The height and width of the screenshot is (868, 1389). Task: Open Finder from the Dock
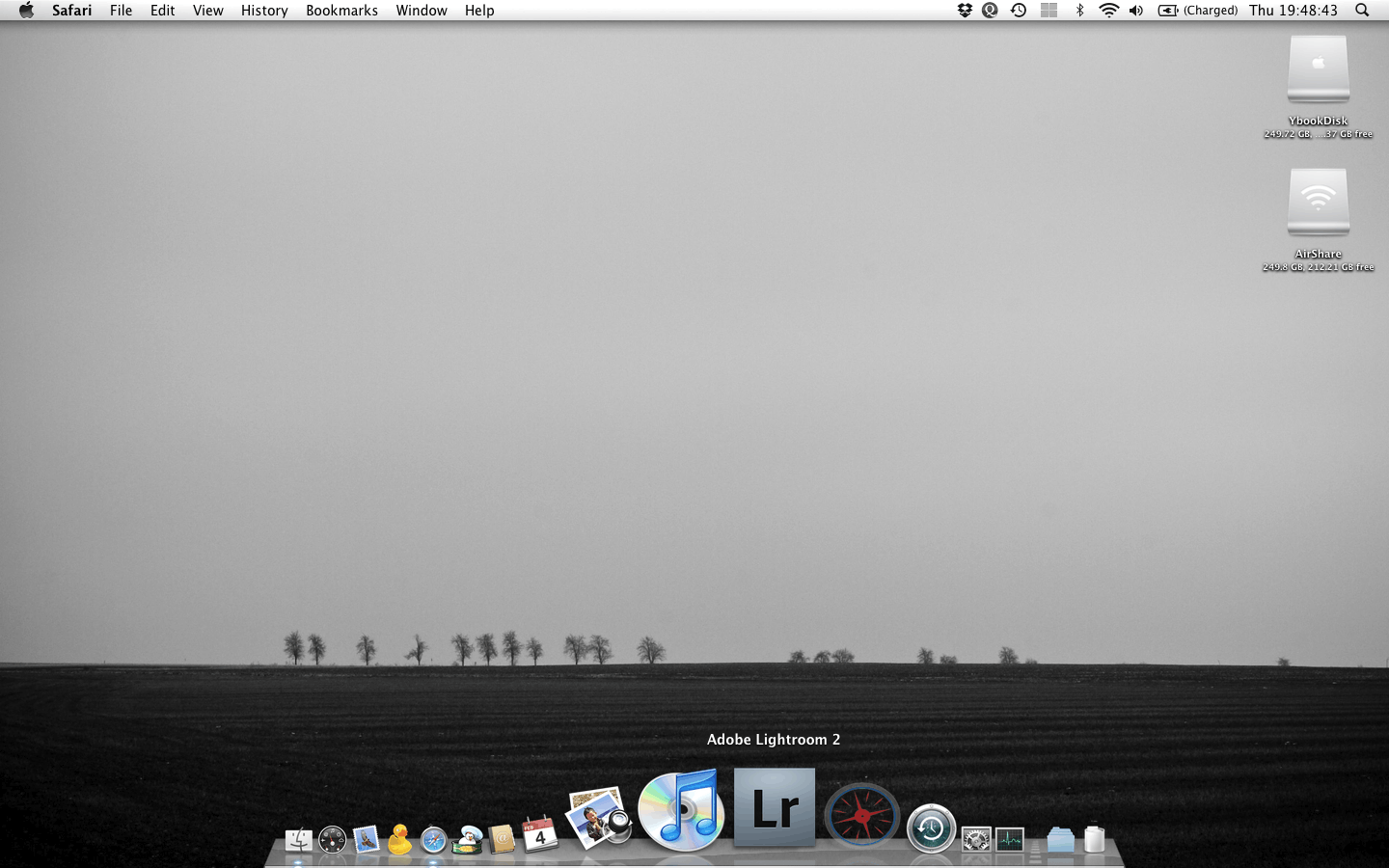coord(299,840)
